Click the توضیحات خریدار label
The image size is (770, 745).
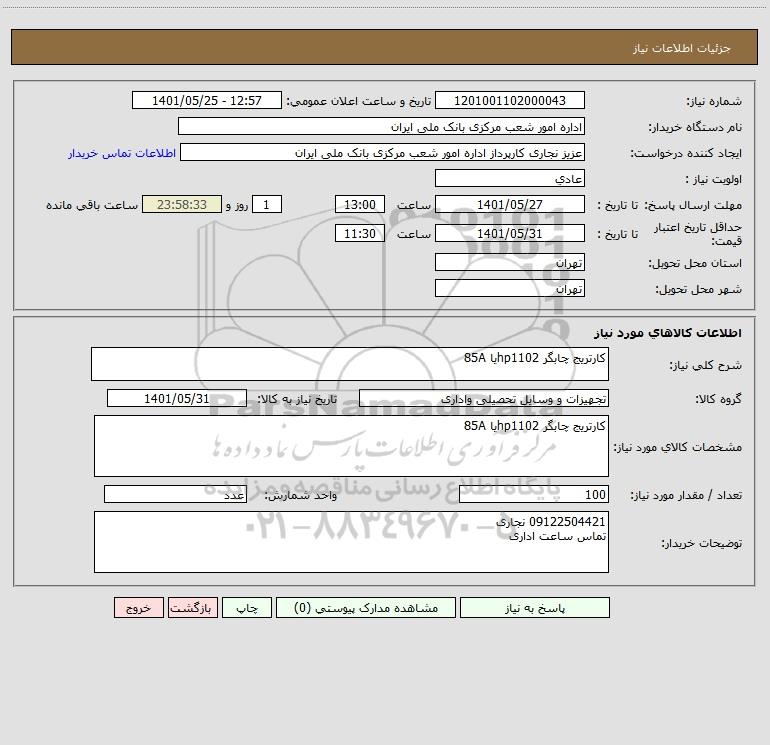702,543
